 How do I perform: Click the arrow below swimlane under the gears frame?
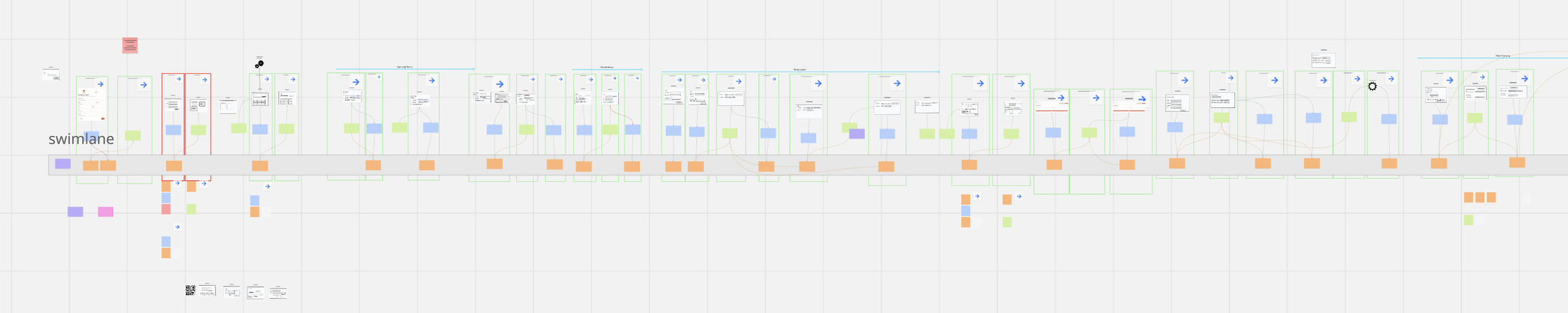pos(268,187)
